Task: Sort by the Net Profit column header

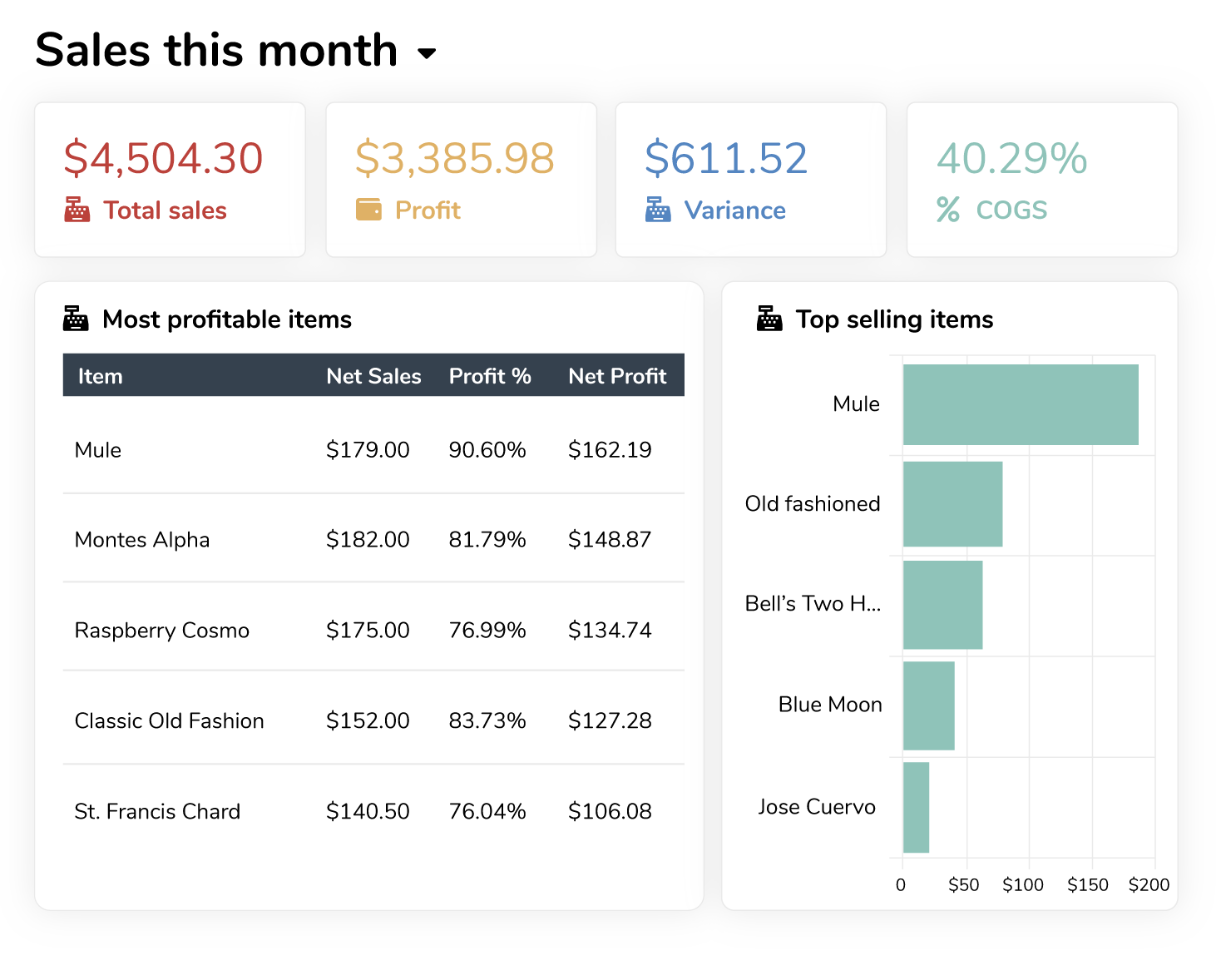Action: [x=617, y=376]
